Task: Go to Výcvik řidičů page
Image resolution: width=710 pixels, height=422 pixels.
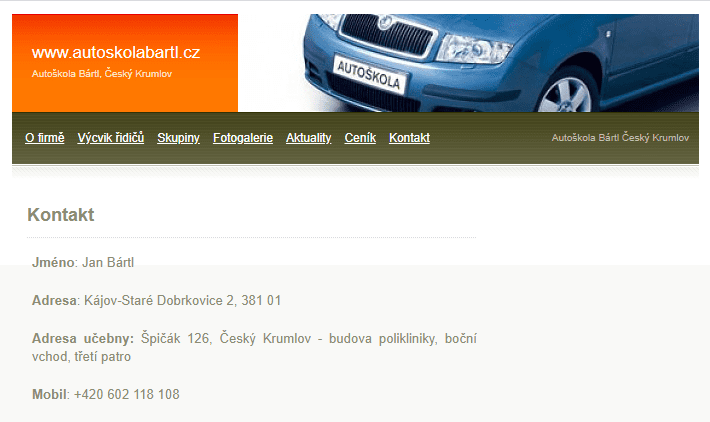Action: 110,138
